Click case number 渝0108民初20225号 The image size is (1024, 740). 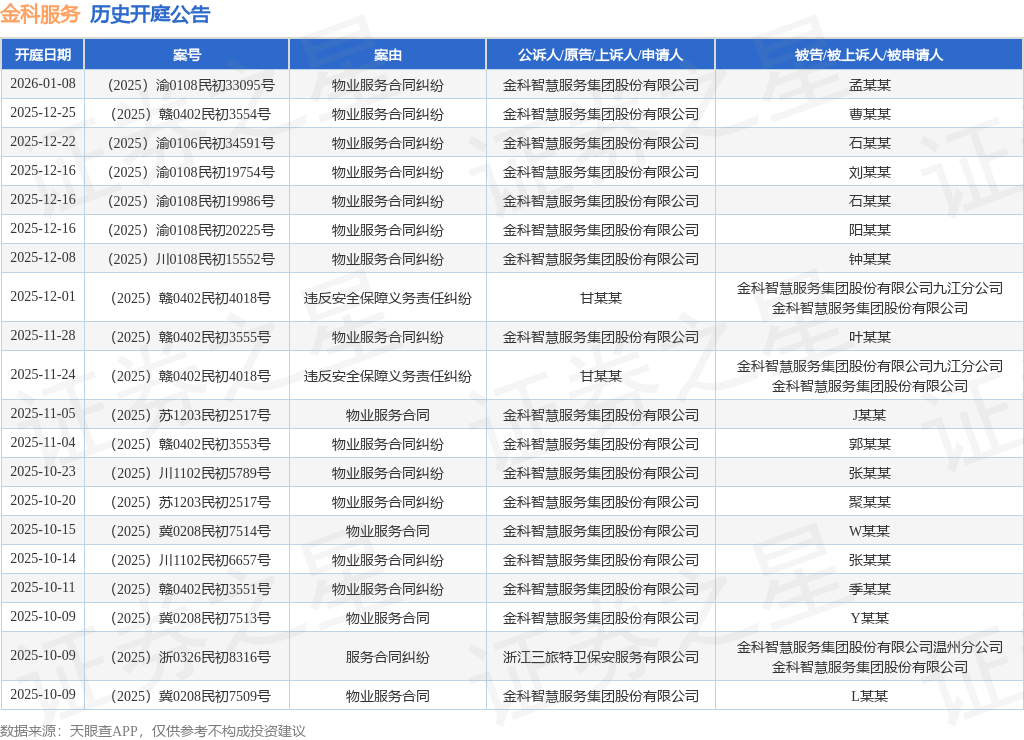[191, 230]
